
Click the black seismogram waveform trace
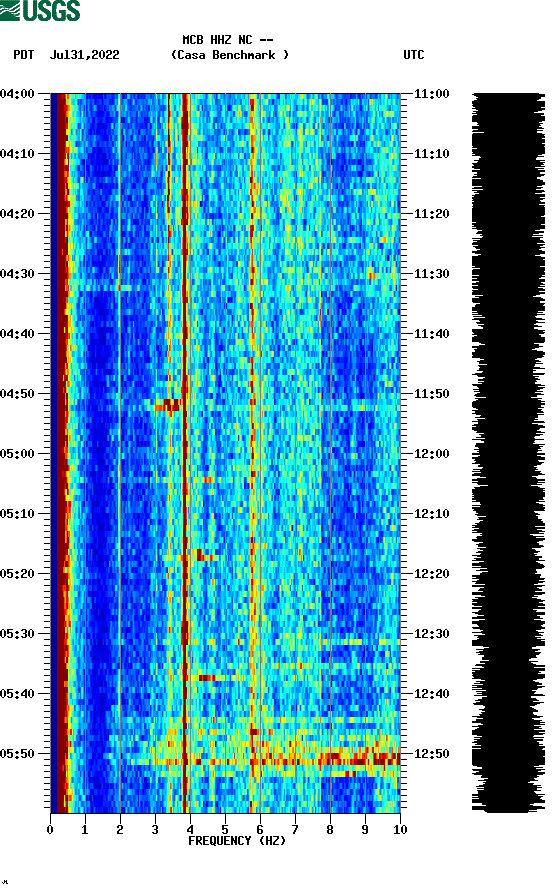click(x=508, y=453)
